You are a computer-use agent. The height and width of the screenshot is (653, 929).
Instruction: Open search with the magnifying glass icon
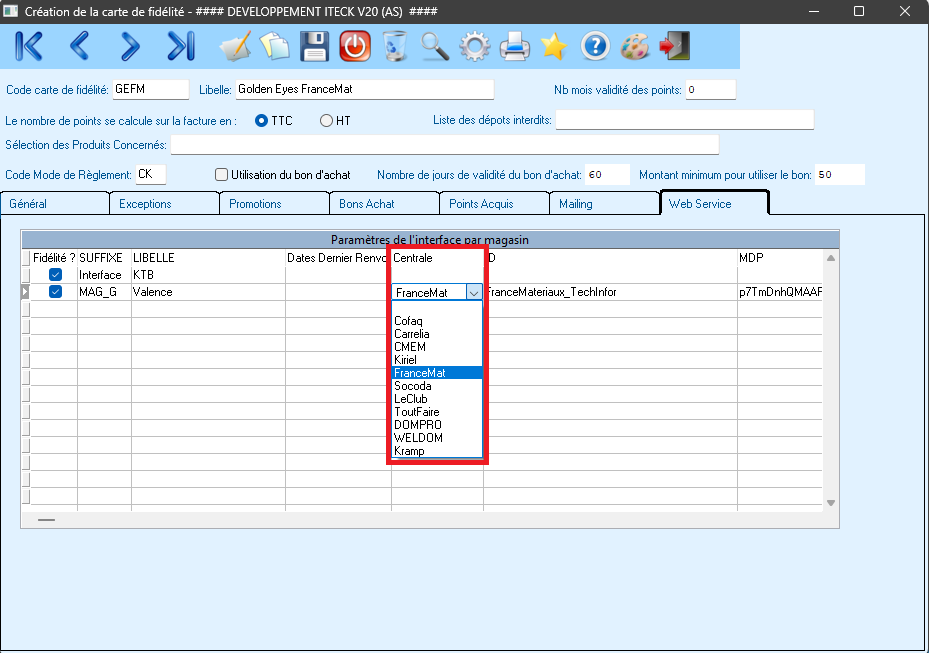(434, 46)
